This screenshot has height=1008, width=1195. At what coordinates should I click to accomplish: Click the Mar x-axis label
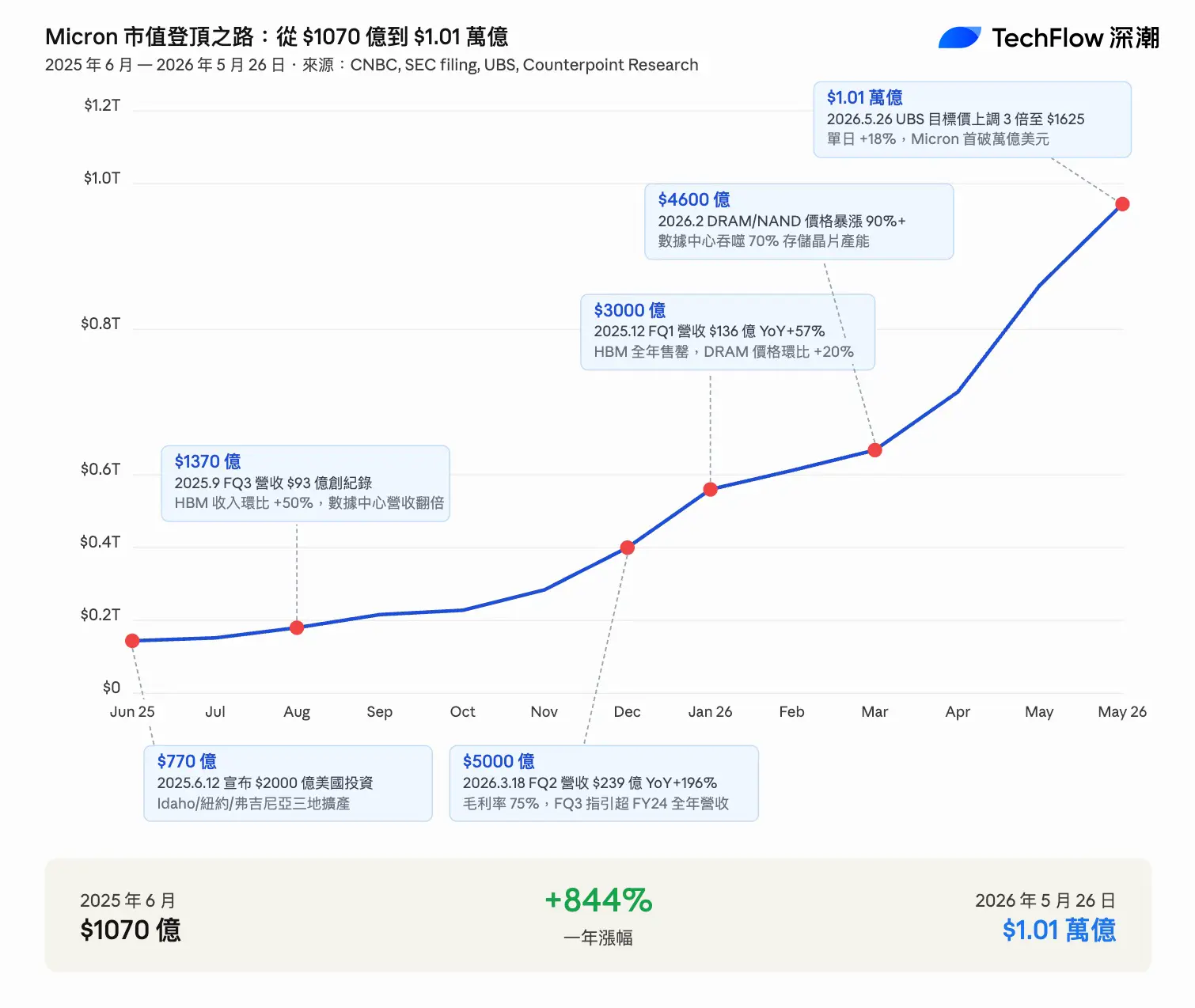[874, 711]
